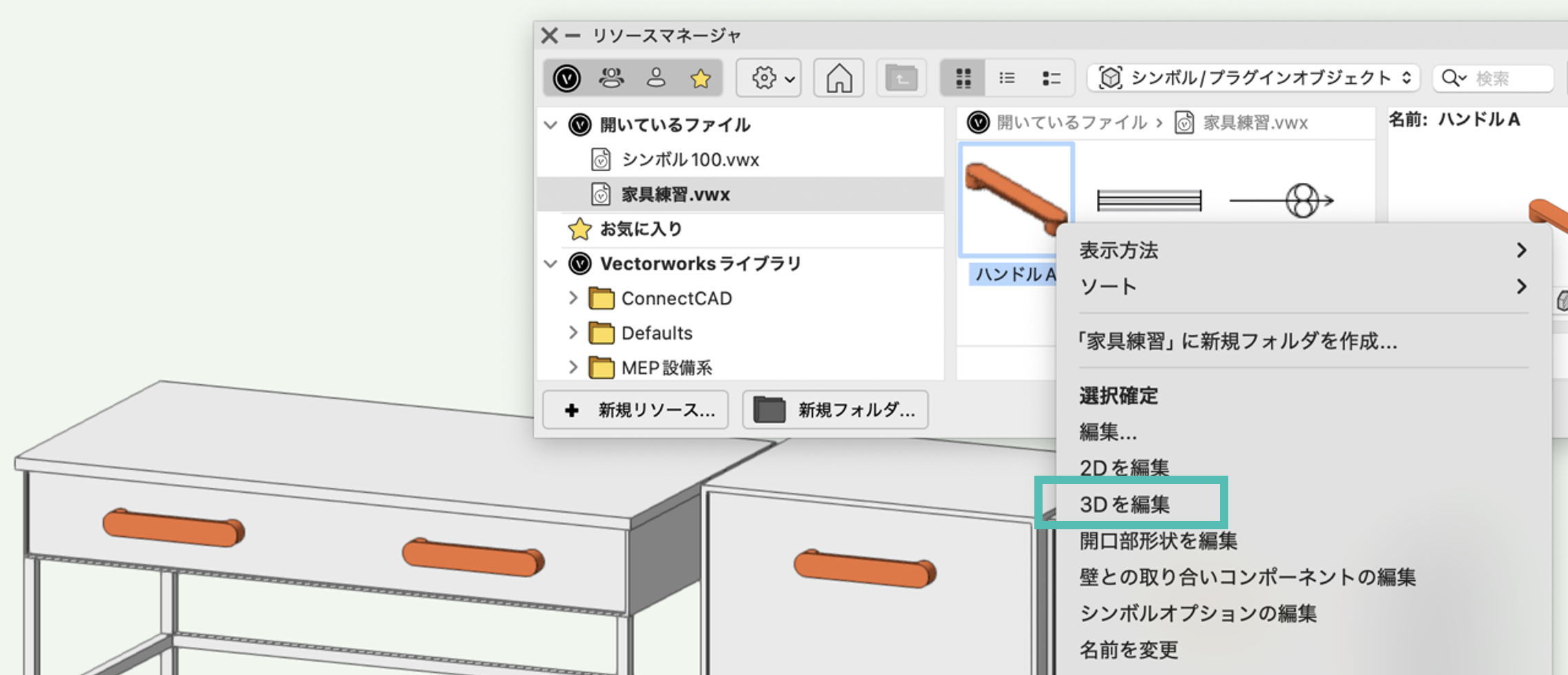Open シンボル/プラグインオブジェクト resource type dropdown
The image size is (1568, 675).
coord(1255,78)
